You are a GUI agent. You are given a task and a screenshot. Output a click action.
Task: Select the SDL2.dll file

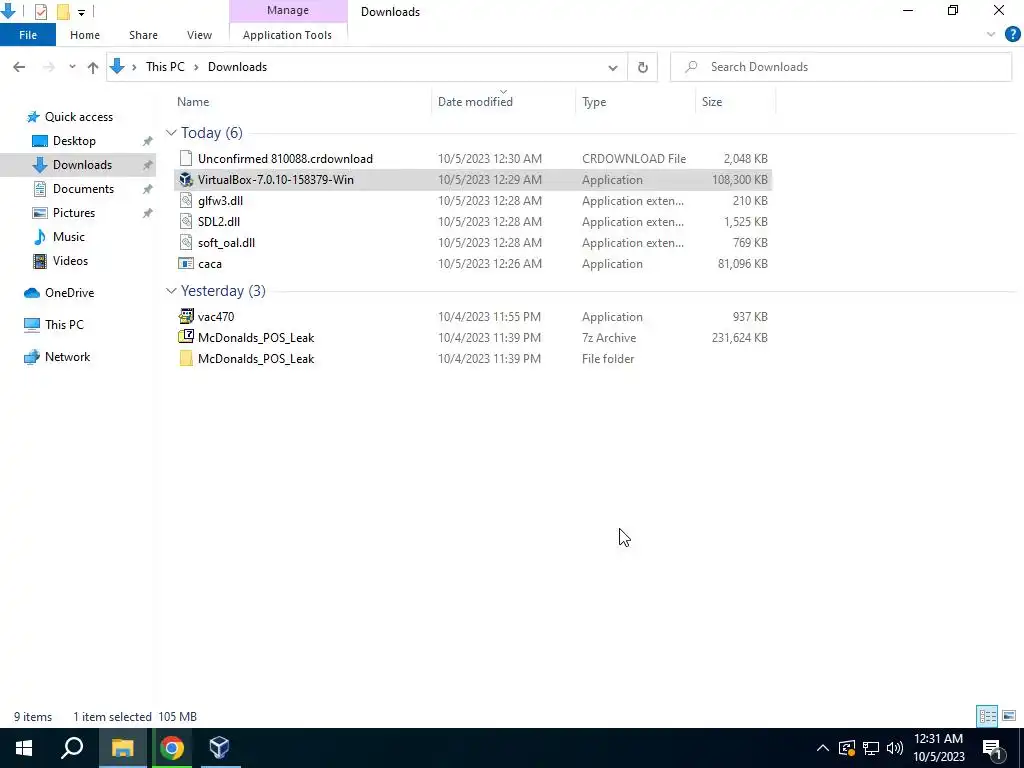(219, 221)
